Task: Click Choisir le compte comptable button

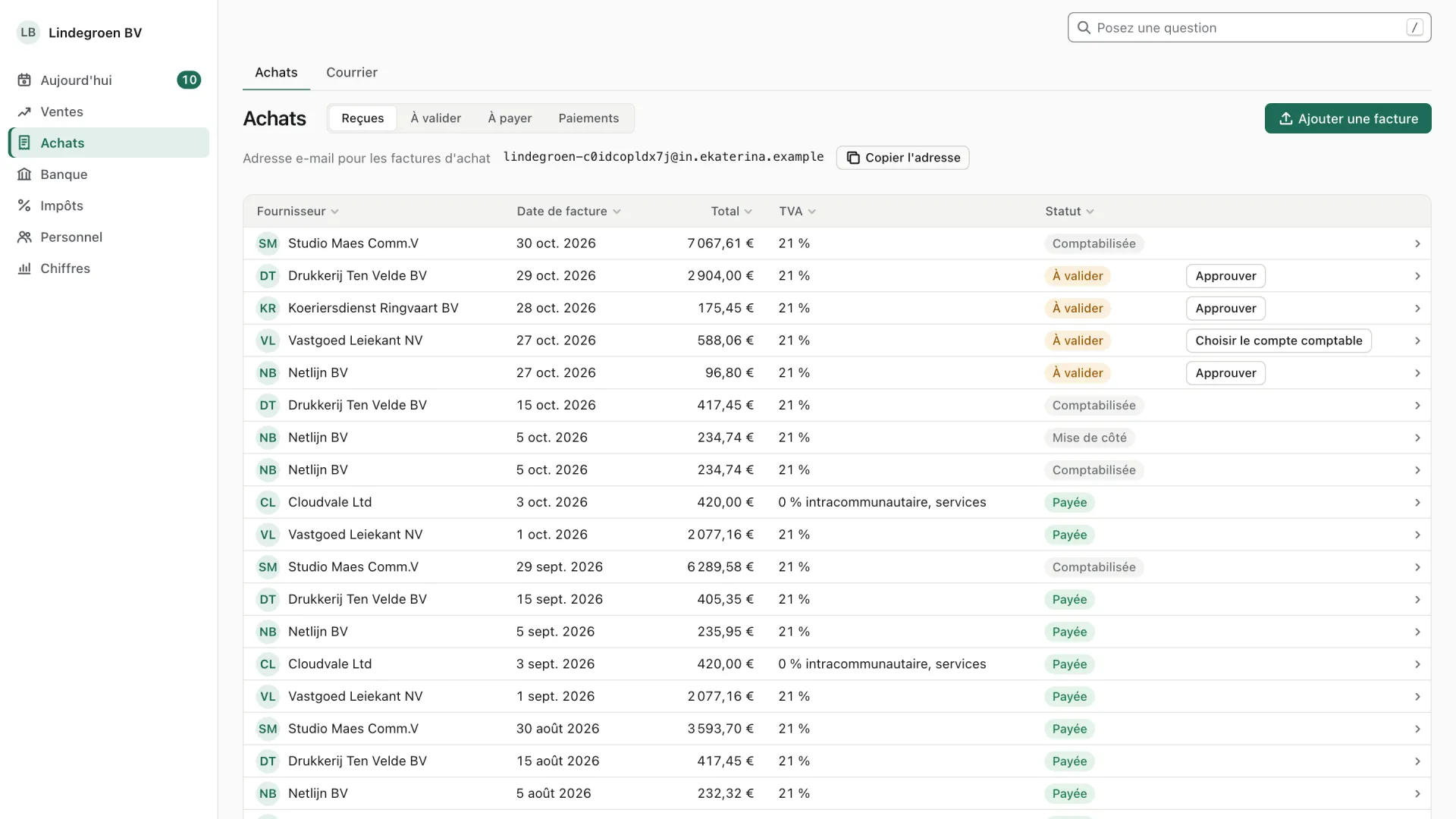Action: tap(1279, 340)
